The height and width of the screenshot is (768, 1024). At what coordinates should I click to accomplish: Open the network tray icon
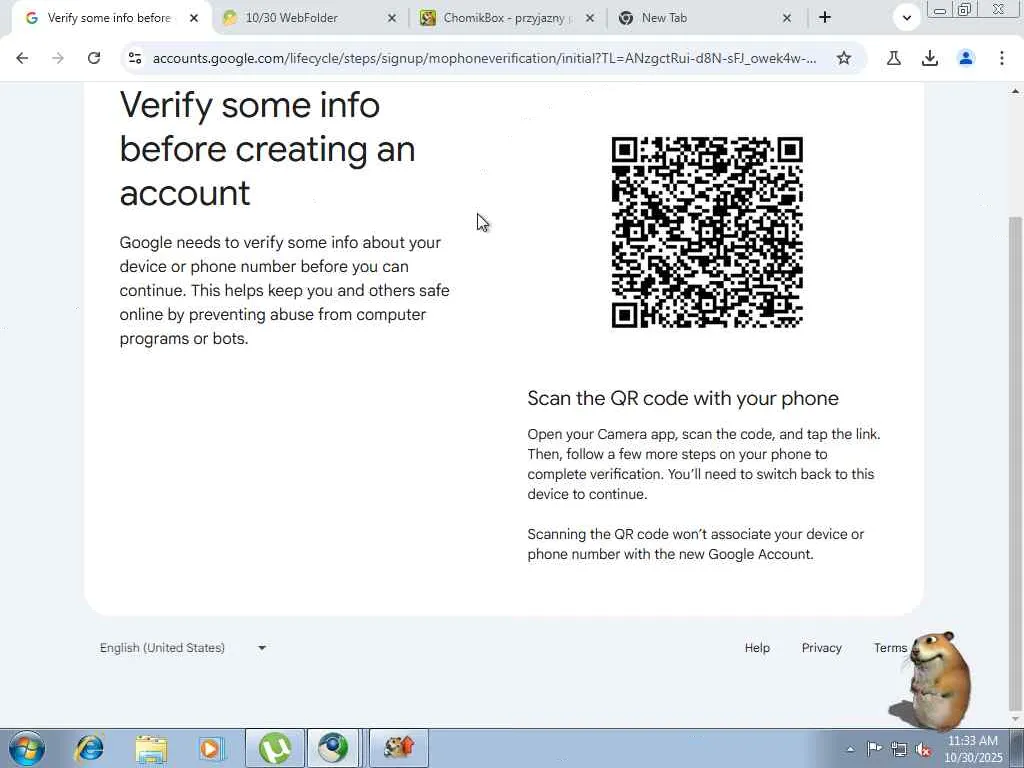[x=899, y=749]
